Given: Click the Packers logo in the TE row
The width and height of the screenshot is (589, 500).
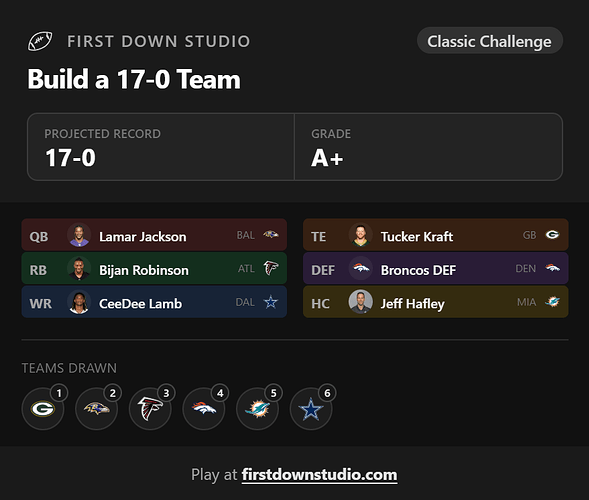Looking at the screenshot, I should tap(552, 235).
